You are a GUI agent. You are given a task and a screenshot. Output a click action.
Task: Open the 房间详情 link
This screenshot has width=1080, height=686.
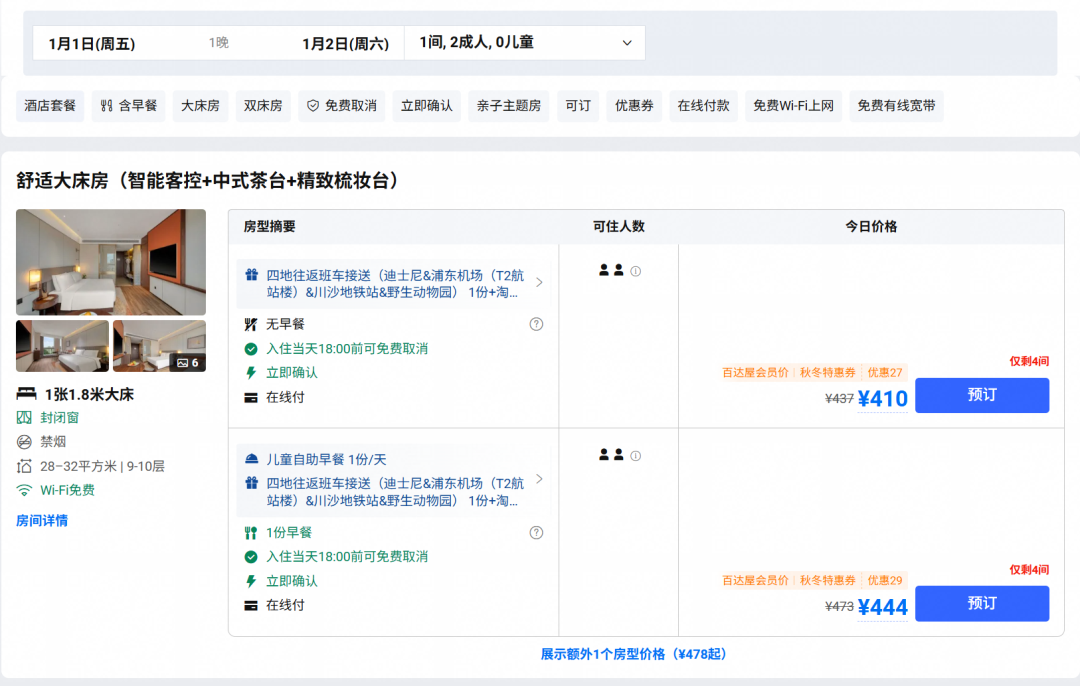(x=42, y=521)
